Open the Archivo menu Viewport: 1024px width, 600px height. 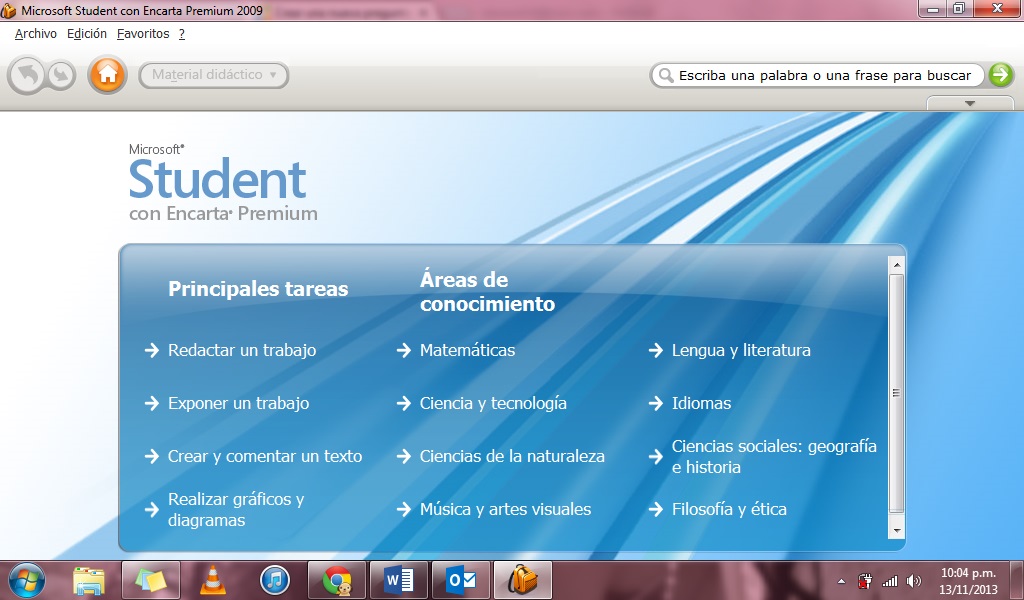tap(36, 34)
